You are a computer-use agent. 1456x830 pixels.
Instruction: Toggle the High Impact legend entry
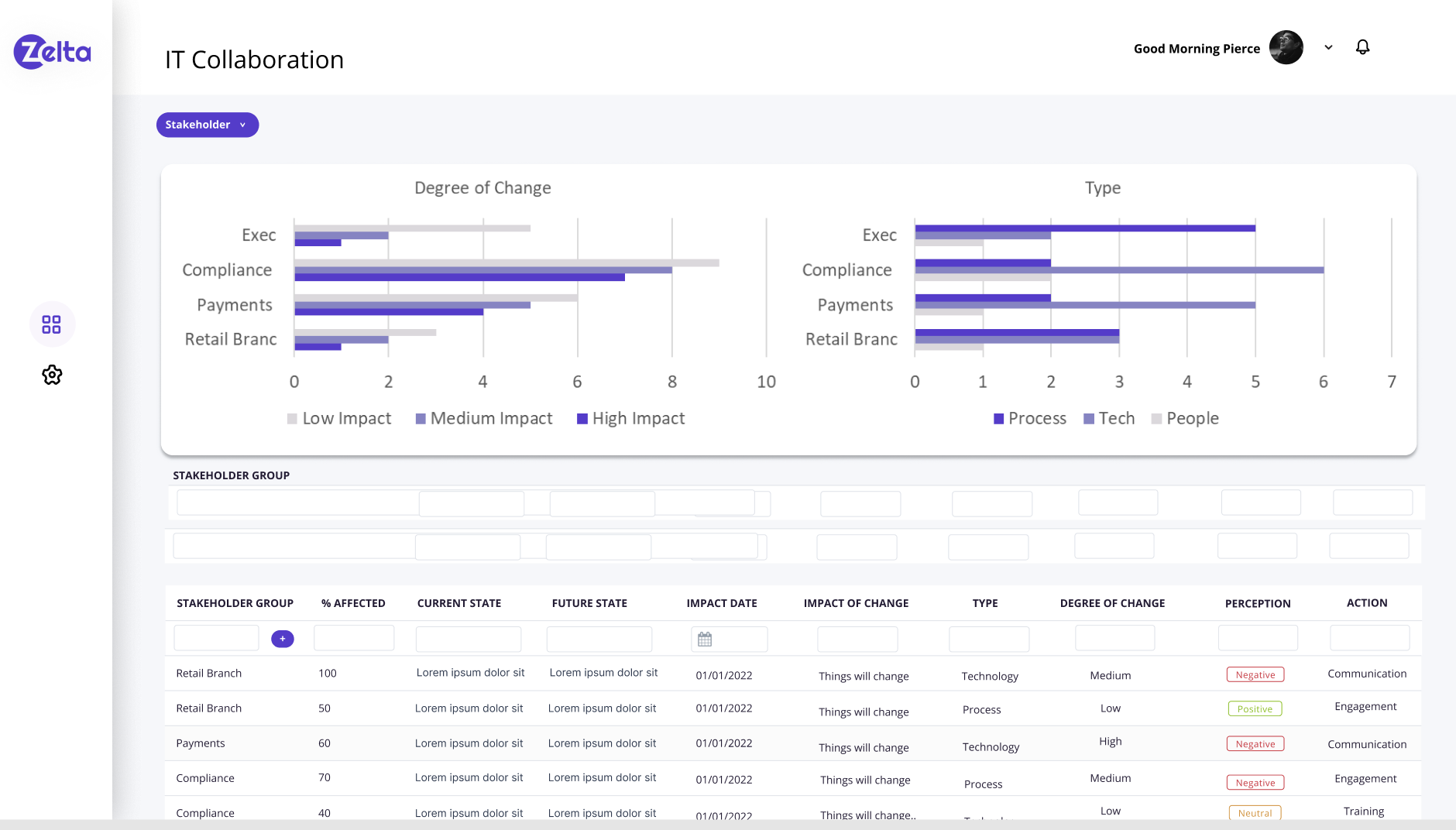point(631,419)
